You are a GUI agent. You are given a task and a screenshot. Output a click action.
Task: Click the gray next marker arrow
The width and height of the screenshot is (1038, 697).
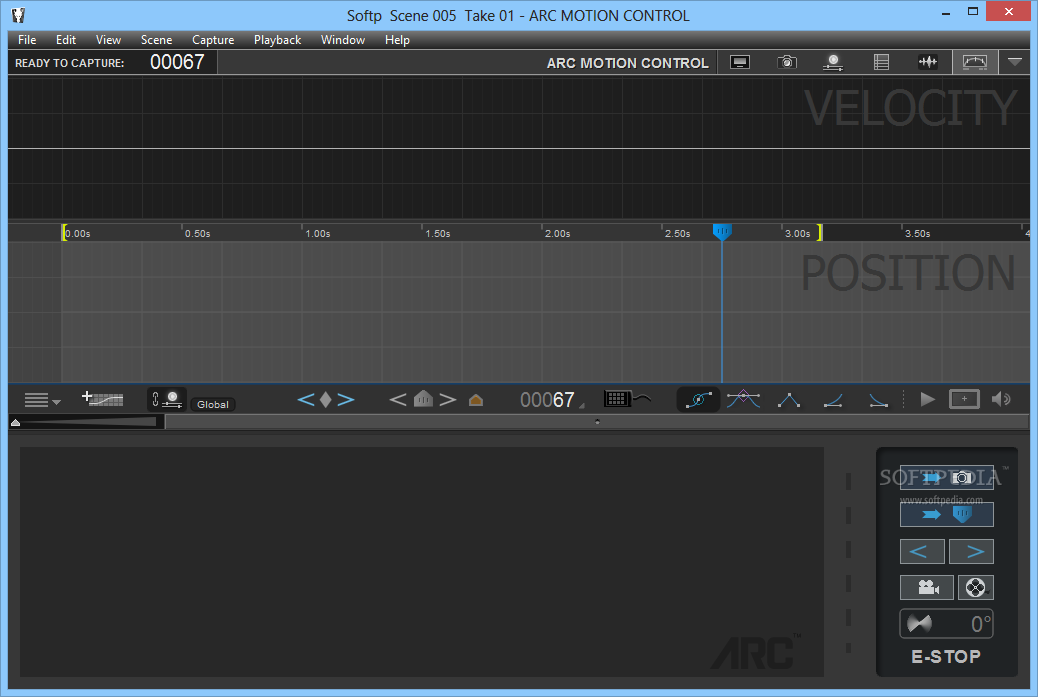[448, 400]
